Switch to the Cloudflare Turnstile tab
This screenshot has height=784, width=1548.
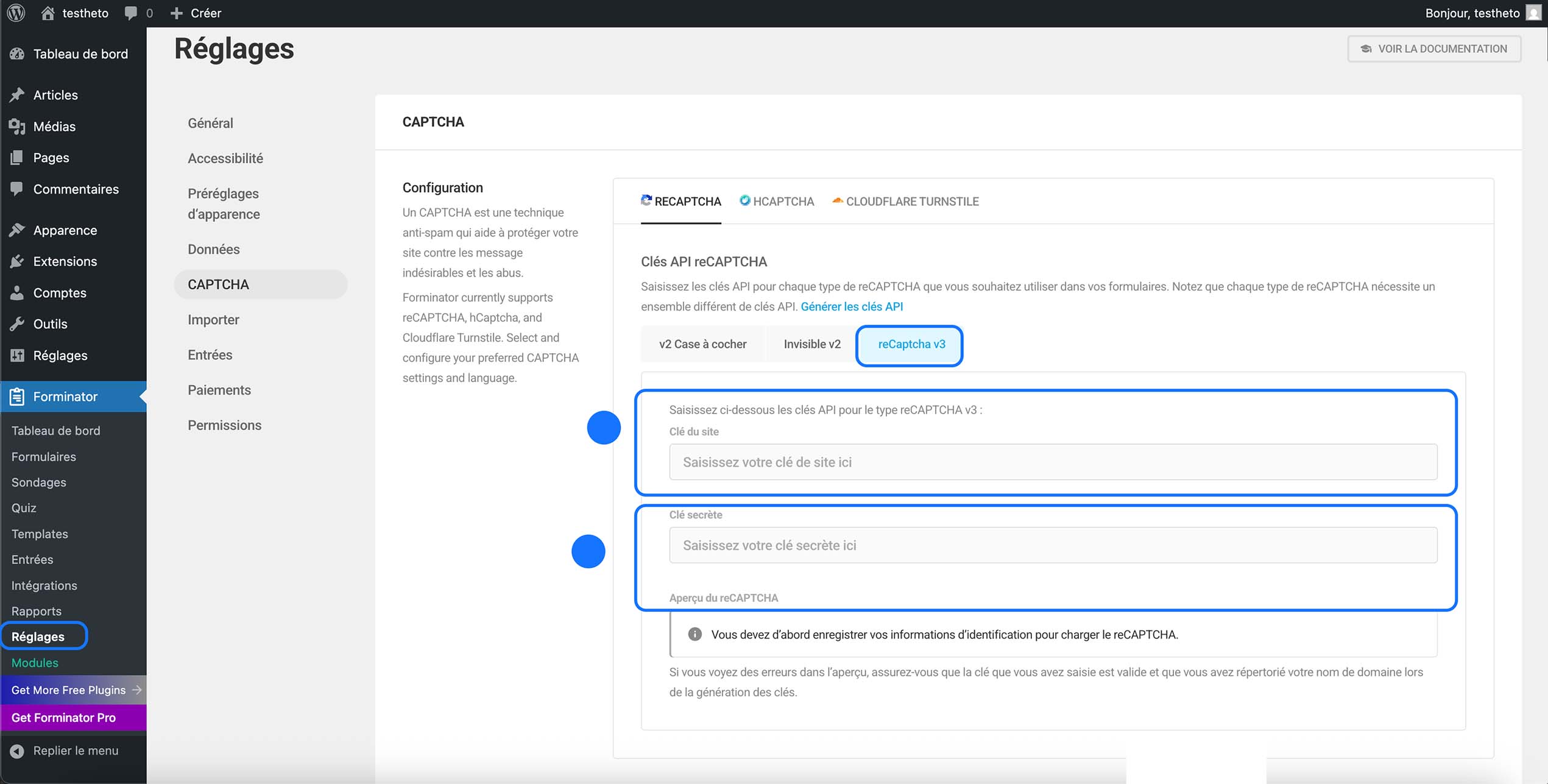pos(906,202)
